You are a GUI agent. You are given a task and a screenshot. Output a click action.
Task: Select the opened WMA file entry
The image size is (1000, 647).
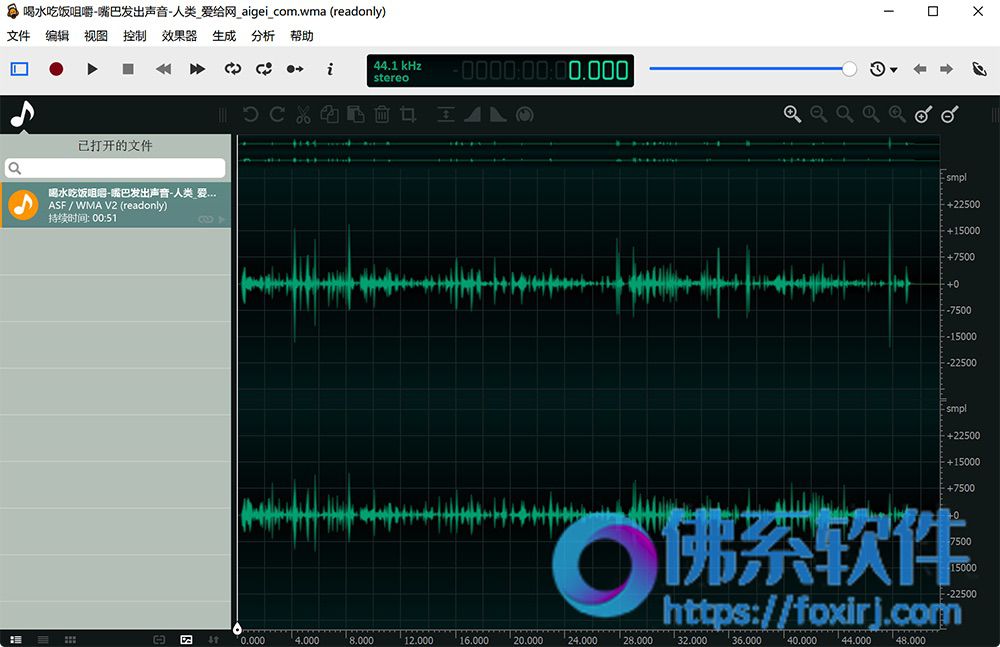[115, 205]
